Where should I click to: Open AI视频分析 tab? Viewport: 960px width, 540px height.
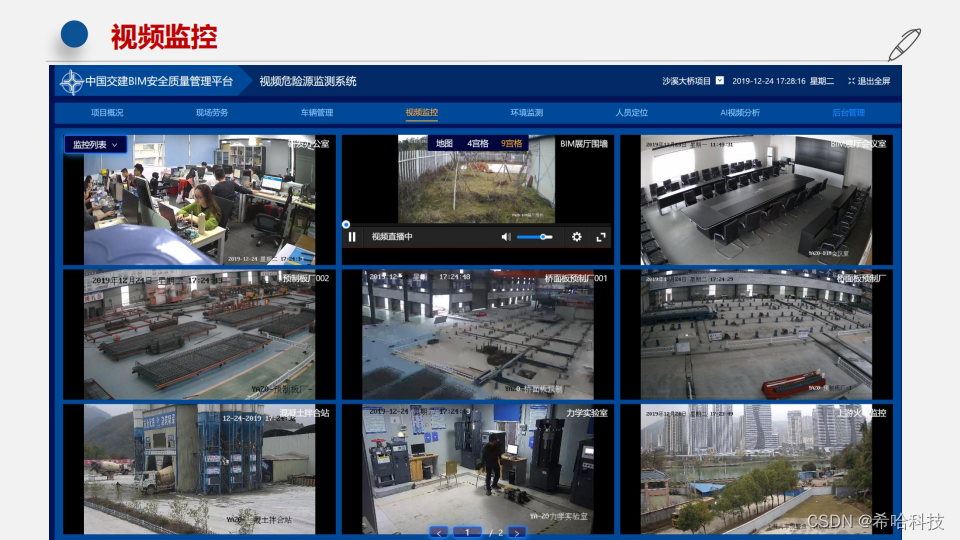click(x=740, y=113)
